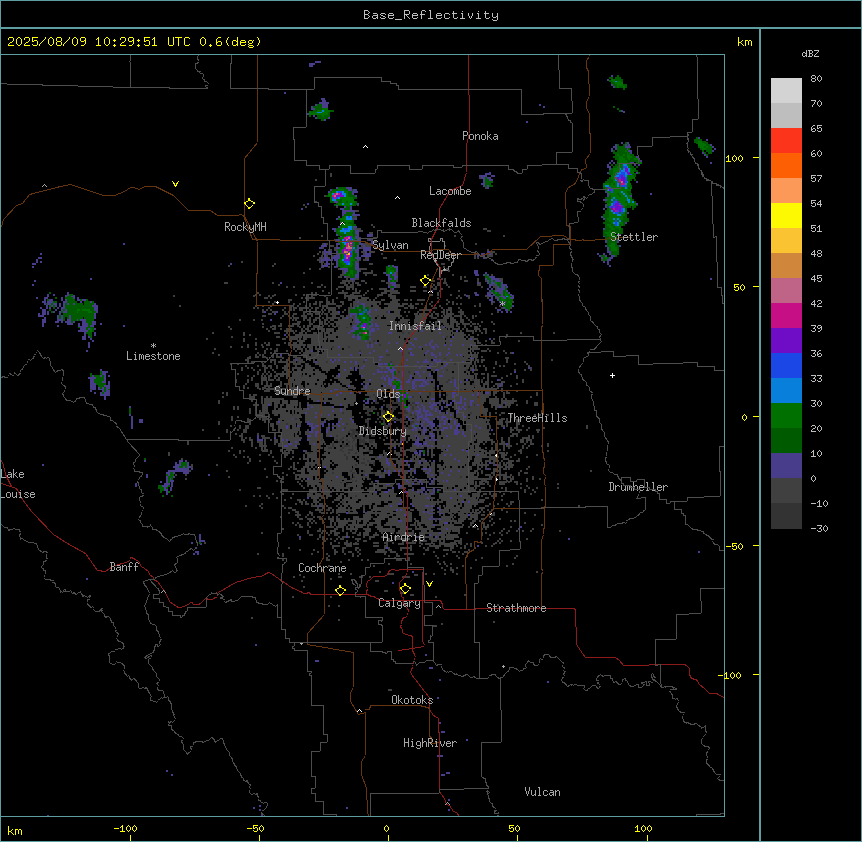Click the 80 value atop the dBZ legend
This screenshot has height=842, width=862.
pyautogui.click(x=816, y=79)
